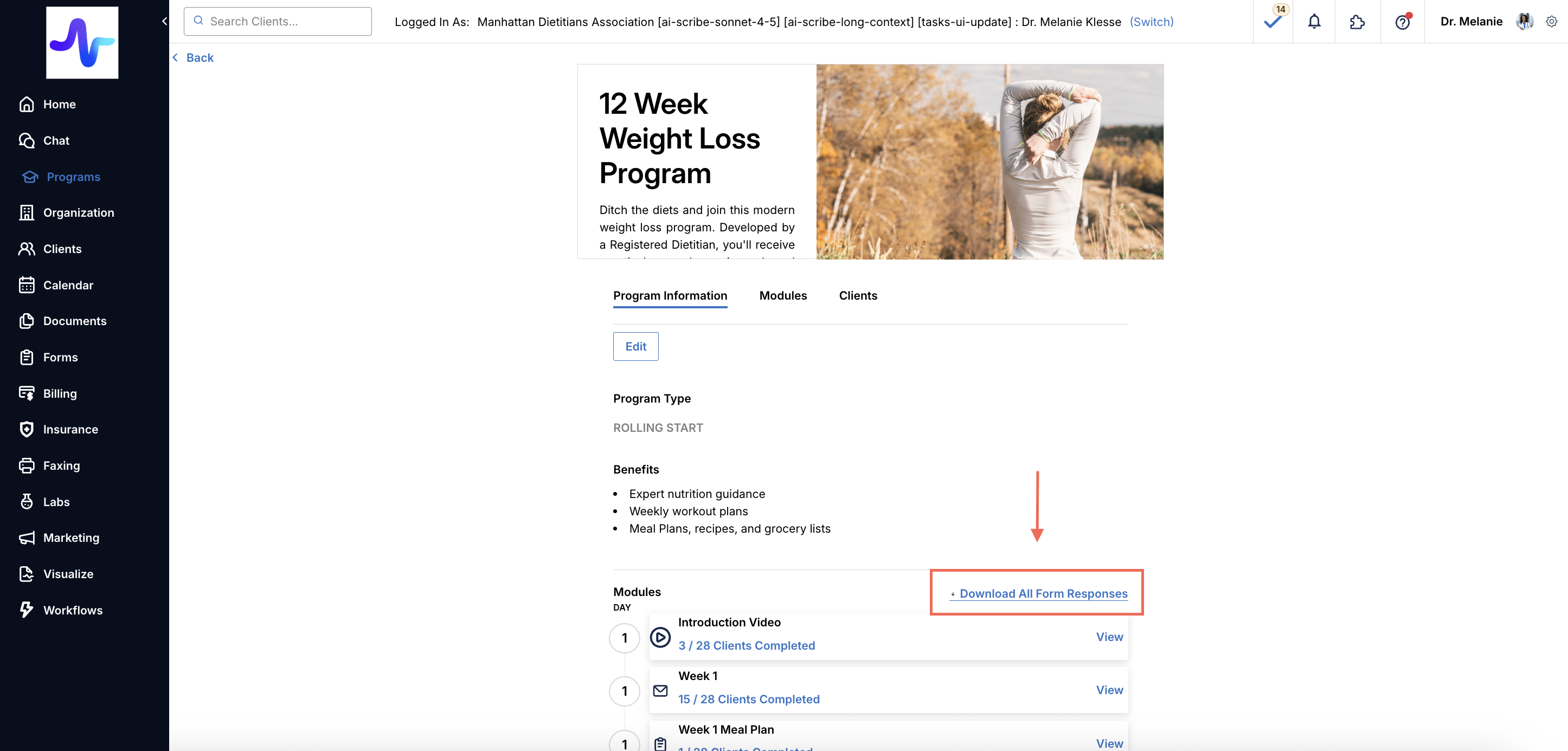This screenshot has width=1568, height=751.
Task: Open Workflows in the sidebar
Action: tap(73, 610)
